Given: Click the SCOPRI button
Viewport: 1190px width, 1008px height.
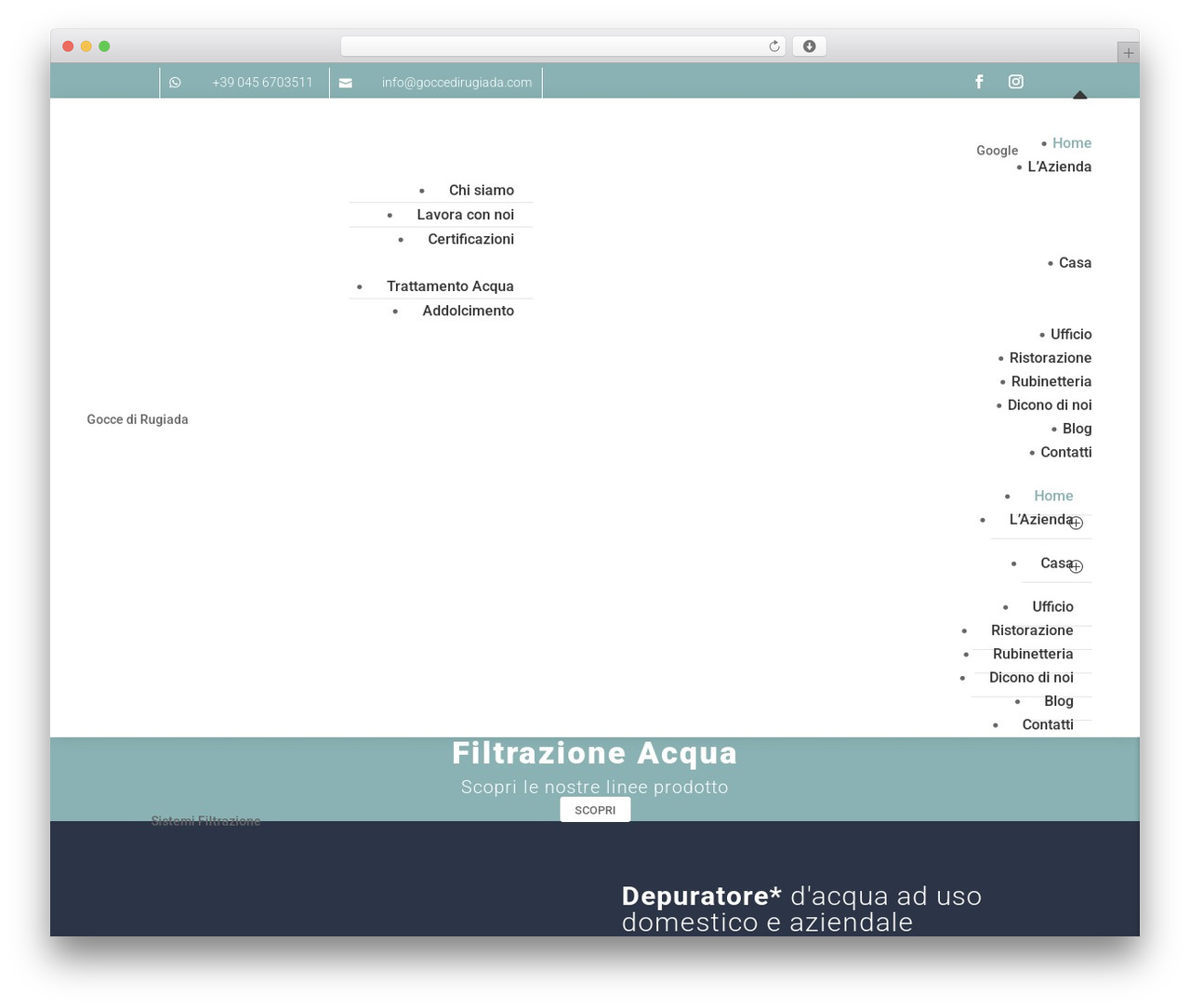Looking at the screenshot, I should pos(595,810).
